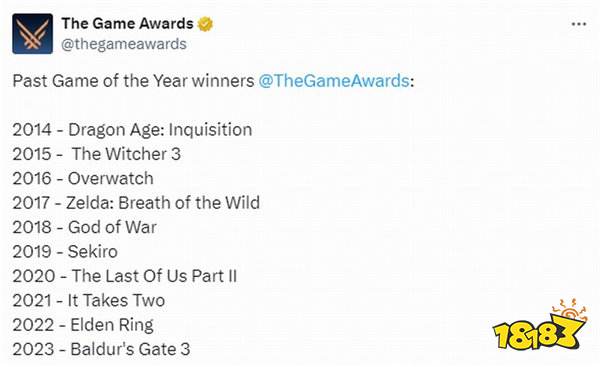Open The Game Awards profile avatar

click(33, 34)
